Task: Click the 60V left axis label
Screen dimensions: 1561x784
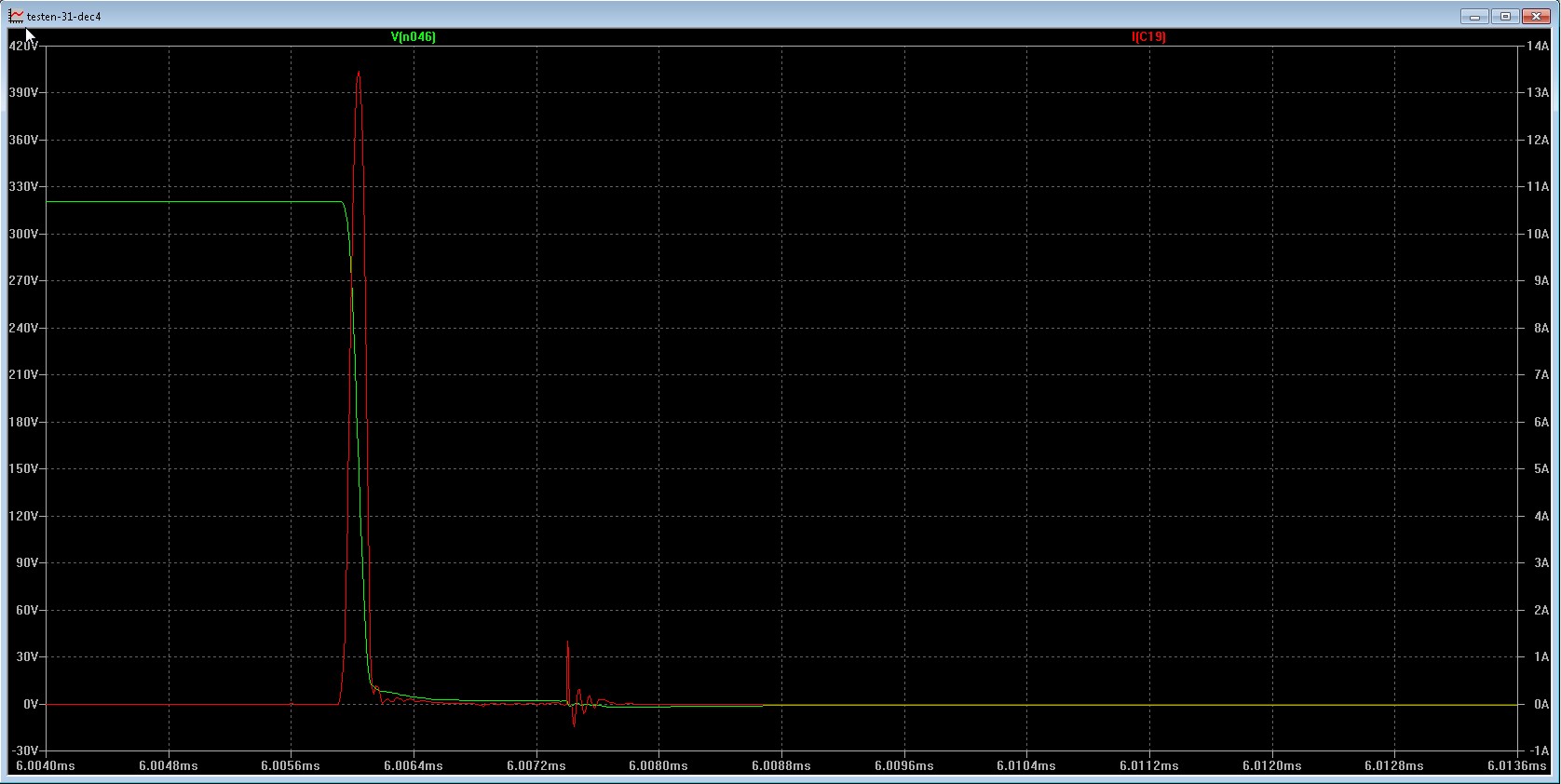Action: [x=27, y=610]
